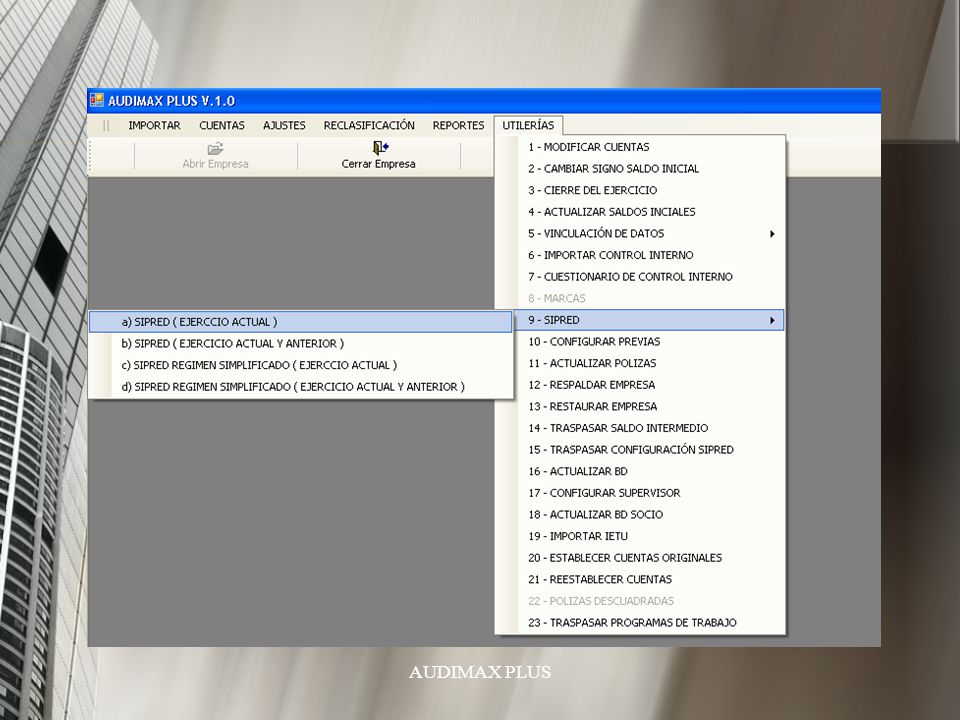The width and height of the screenshot is (960, 720).
Task: Click the Abrir Empresa folder icon
Action: click(216, 148)
